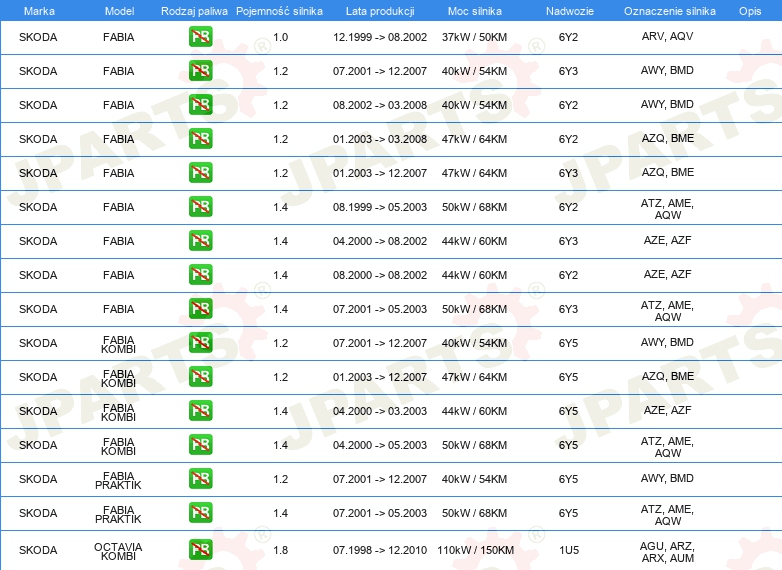Screen dimensions: 782x570
Task: Select the 12.1999 -> 08.2002 production years cell
Action: [x=380, y=37]
